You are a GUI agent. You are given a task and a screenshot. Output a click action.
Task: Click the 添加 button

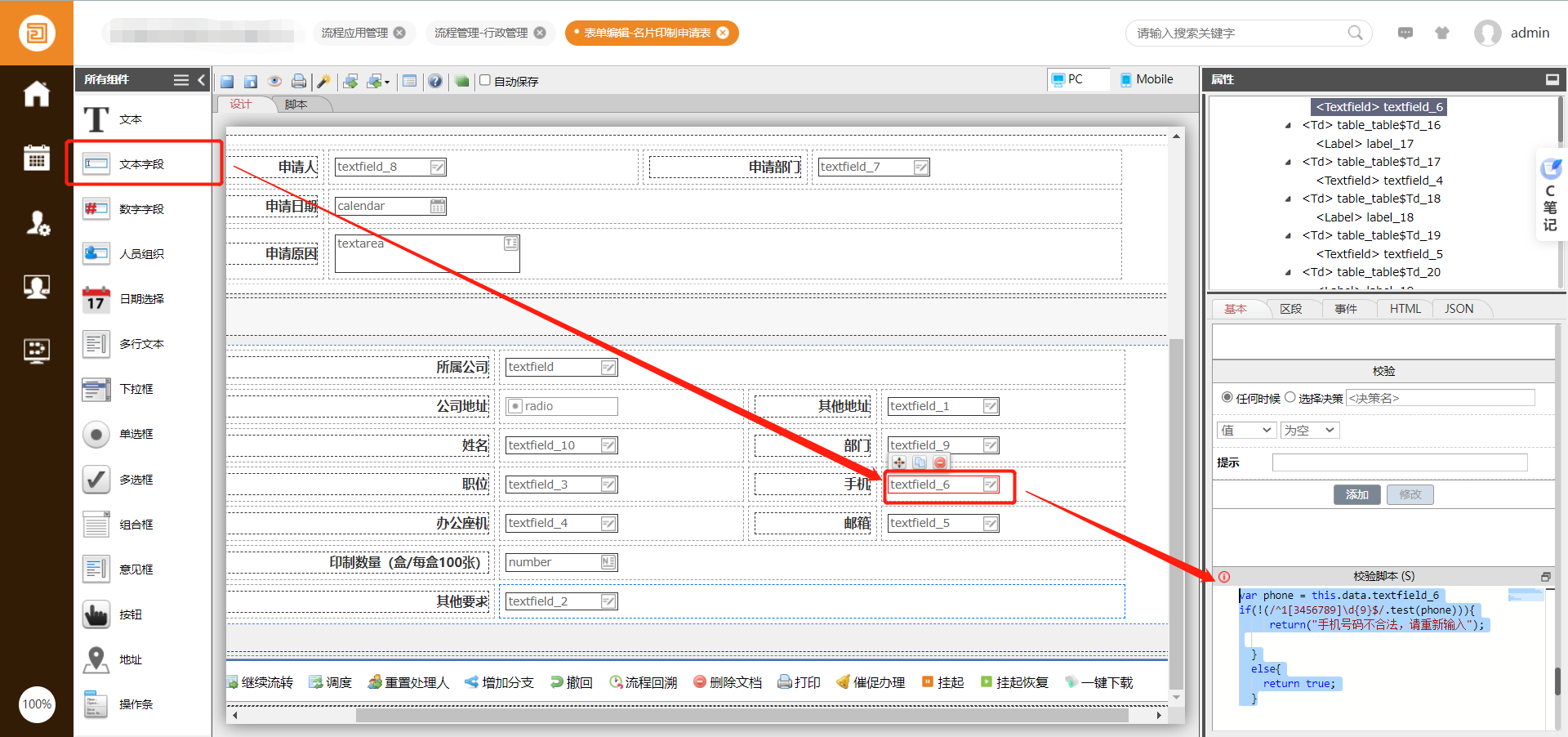[1357, 494]
